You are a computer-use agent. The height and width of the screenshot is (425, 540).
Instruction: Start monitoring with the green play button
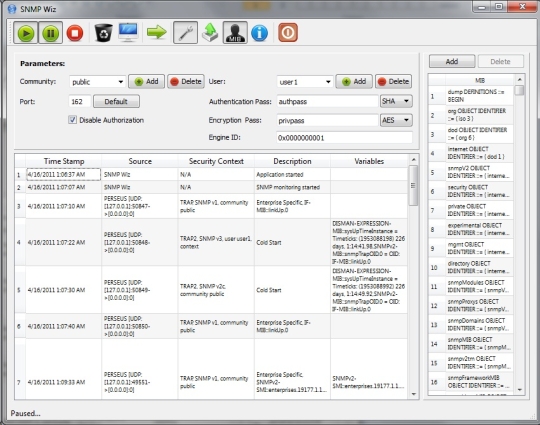click(x=26, y=33)
